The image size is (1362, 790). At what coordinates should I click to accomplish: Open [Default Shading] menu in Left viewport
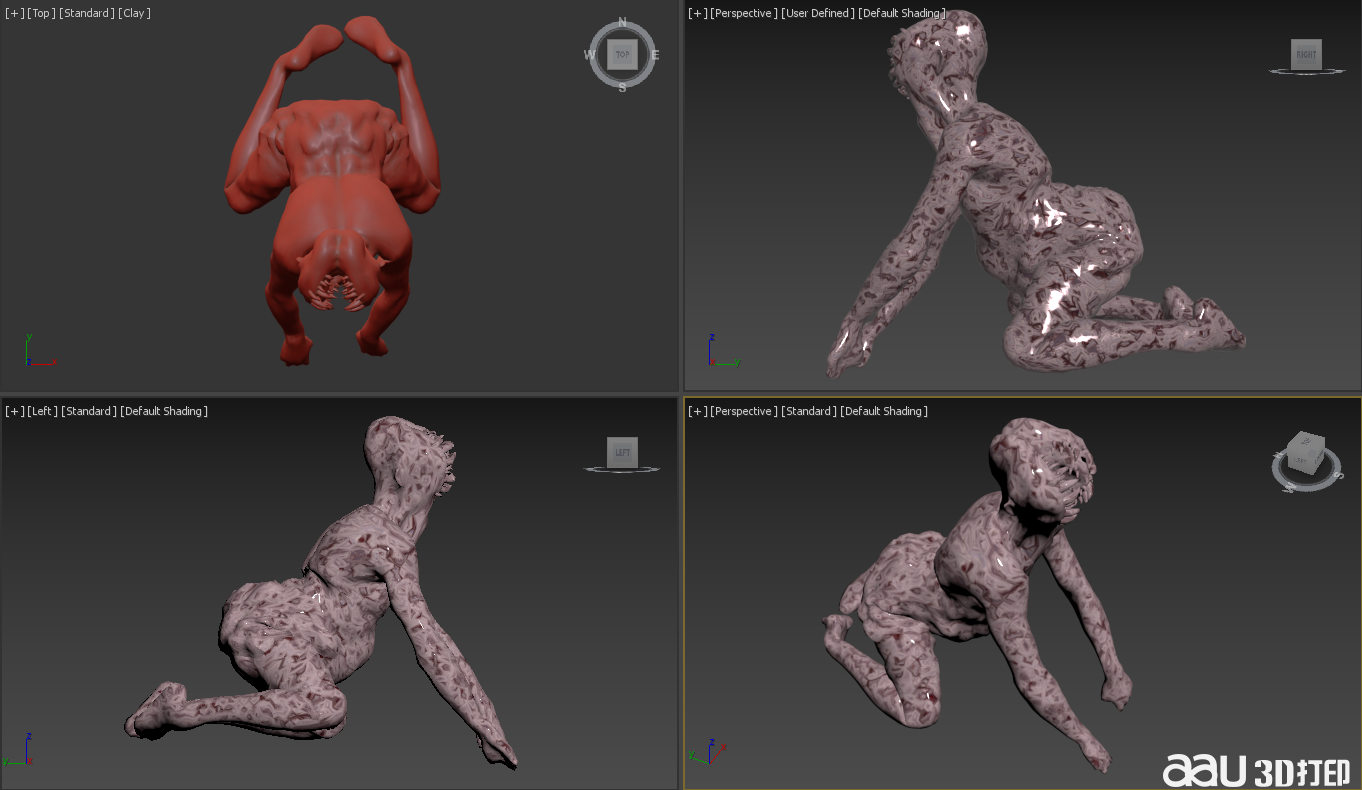point(164,411)
